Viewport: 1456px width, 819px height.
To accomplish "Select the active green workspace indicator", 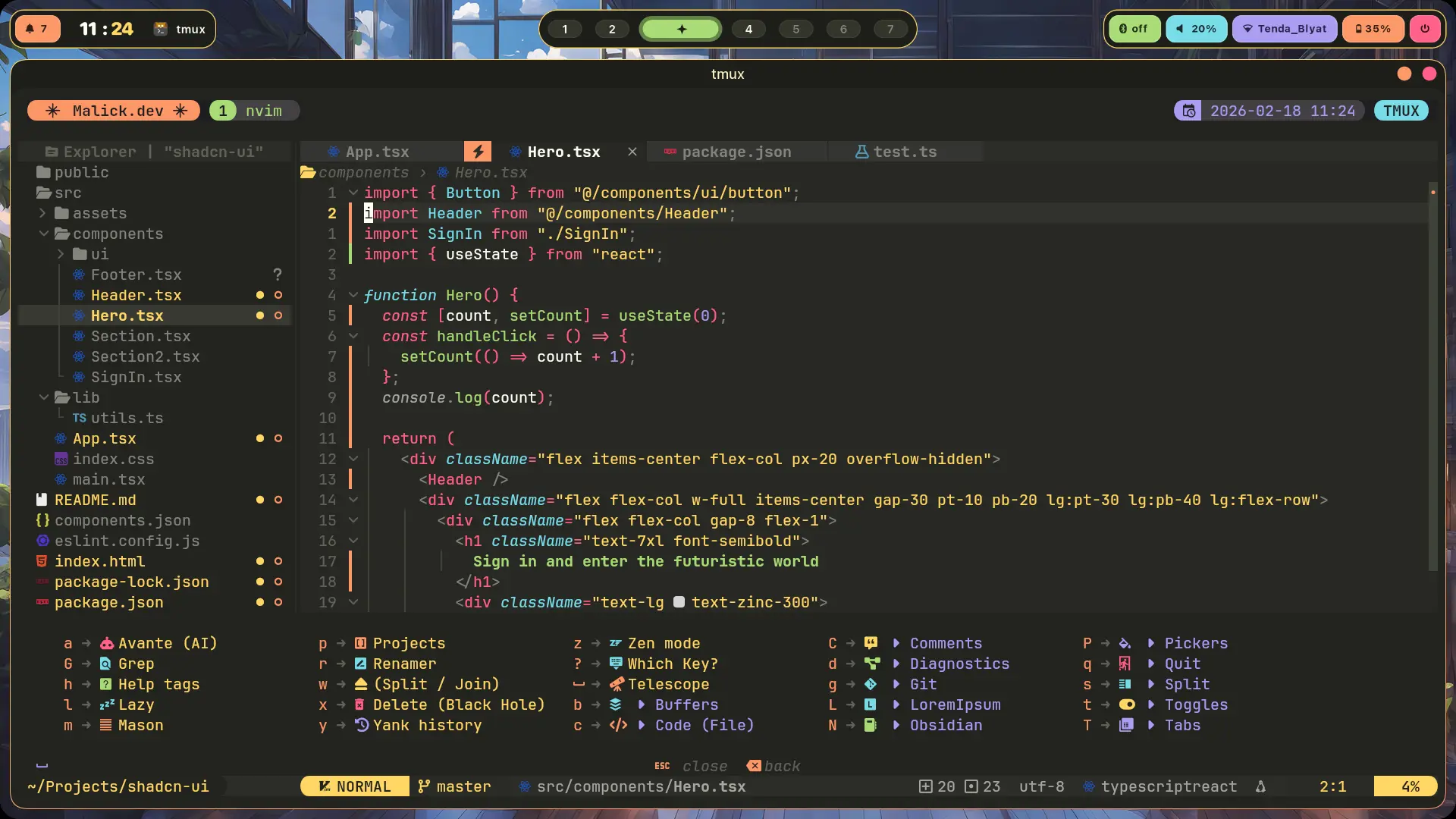I will point(681,30).
